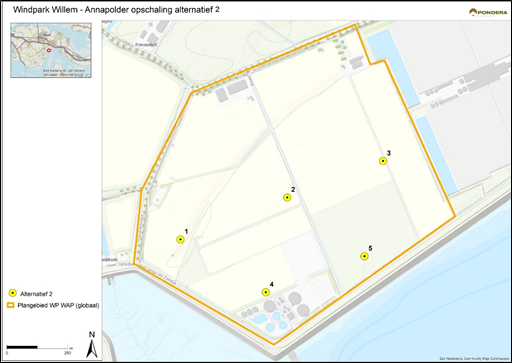This screenshot has height=363, width=512.
Task: Click wind turbine marker 2
Action: coord(287,198)
